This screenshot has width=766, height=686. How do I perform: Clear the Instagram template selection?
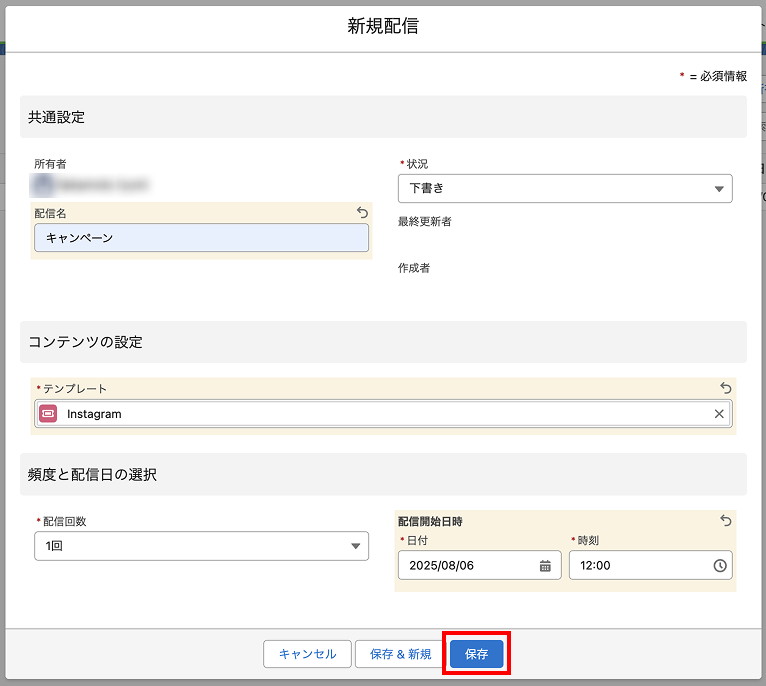[719, 414]
